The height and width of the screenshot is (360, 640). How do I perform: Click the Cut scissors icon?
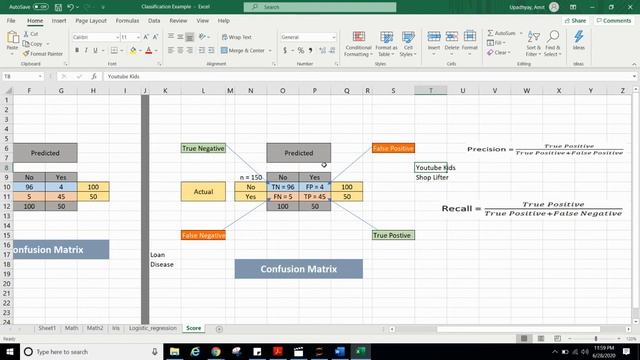tap(26, 34)
